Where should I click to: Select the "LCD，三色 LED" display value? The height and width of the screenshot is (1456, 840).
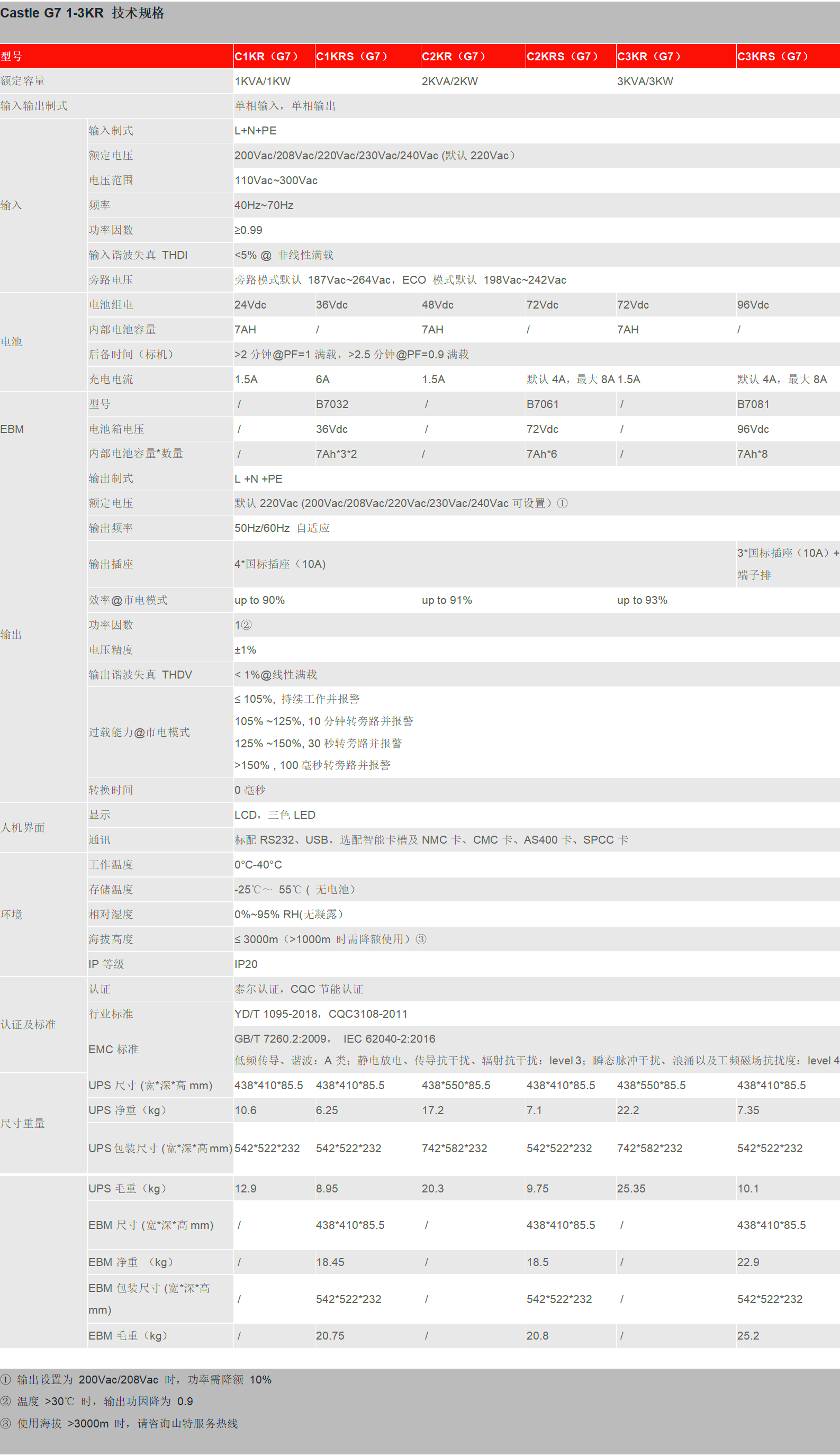(x=275, y=815)
